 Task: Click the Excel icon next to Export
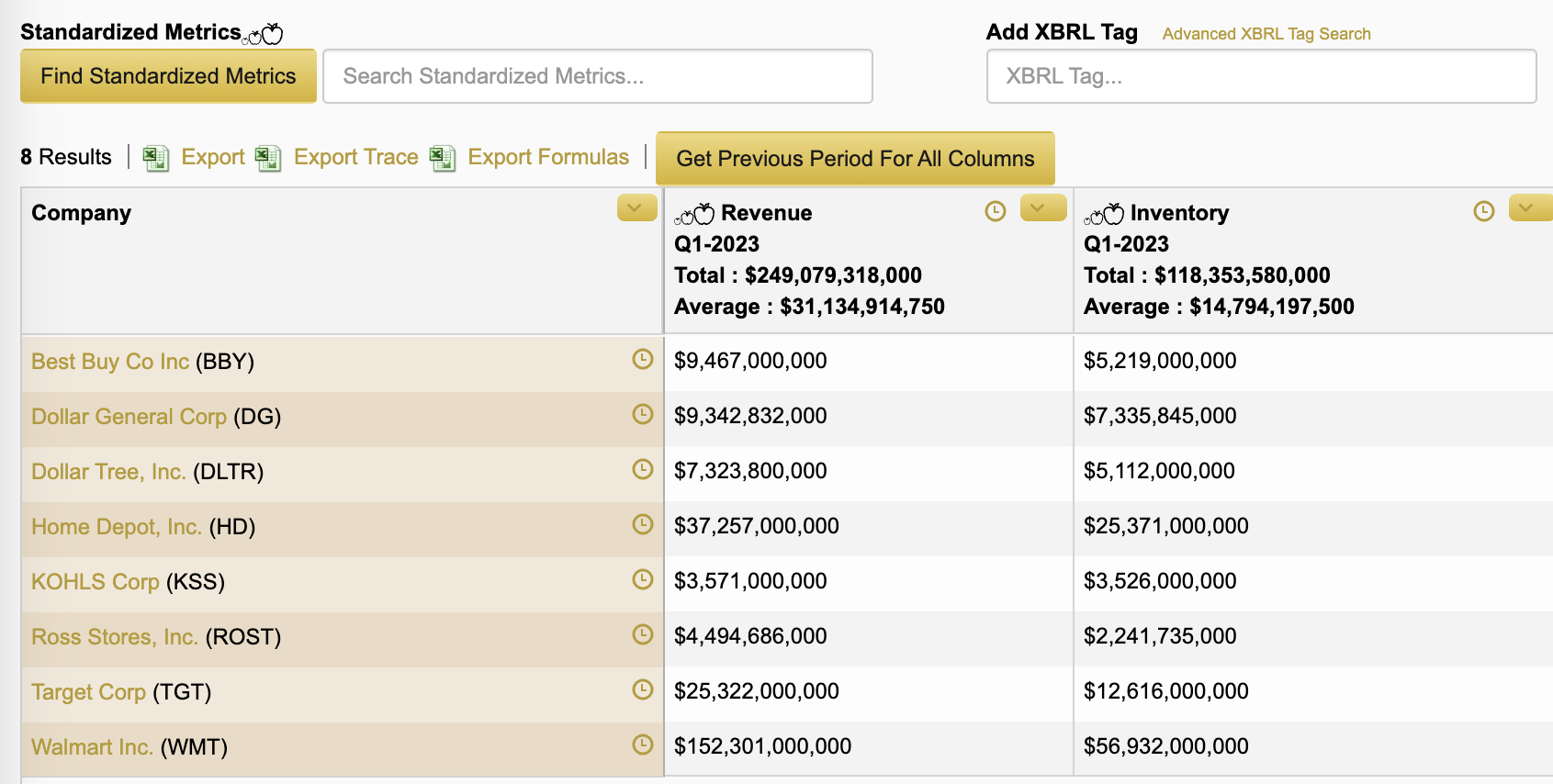click(155, 158)
